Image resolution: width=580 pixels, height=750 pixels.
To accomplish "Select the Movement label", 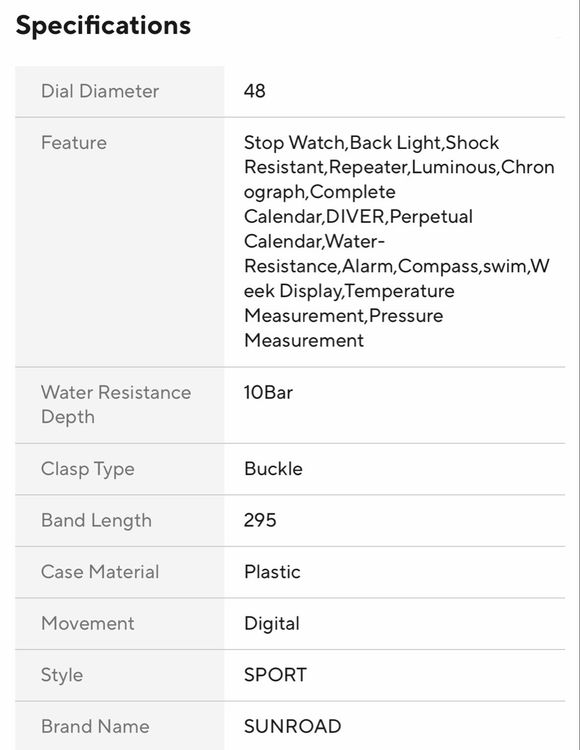I will click(x=88, y=624).
